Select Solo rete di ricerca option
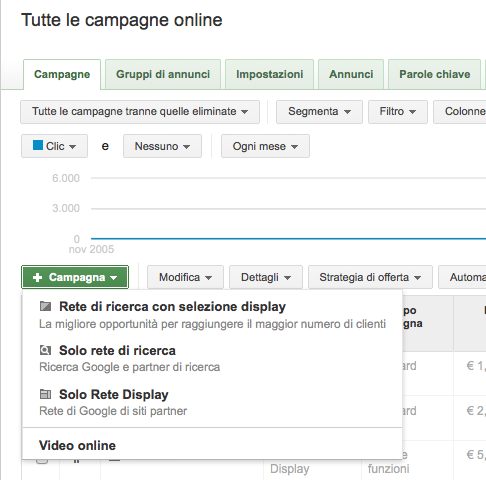486x480 pixels. tap(212, 359)
